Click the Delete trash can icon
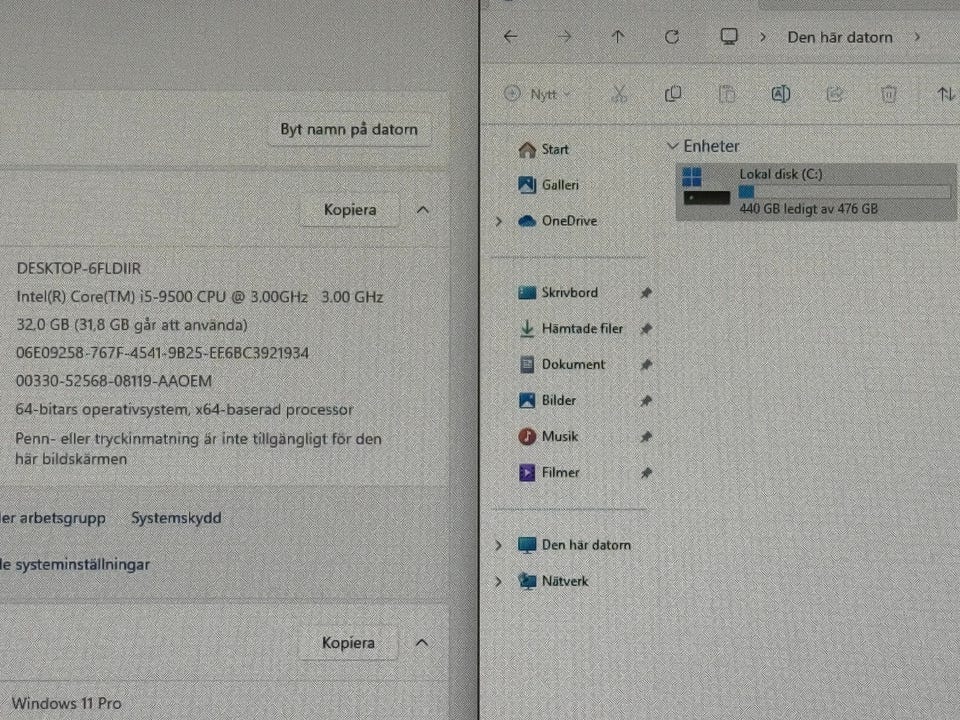This screenshot has height=720, width=960. click(888, 94)
